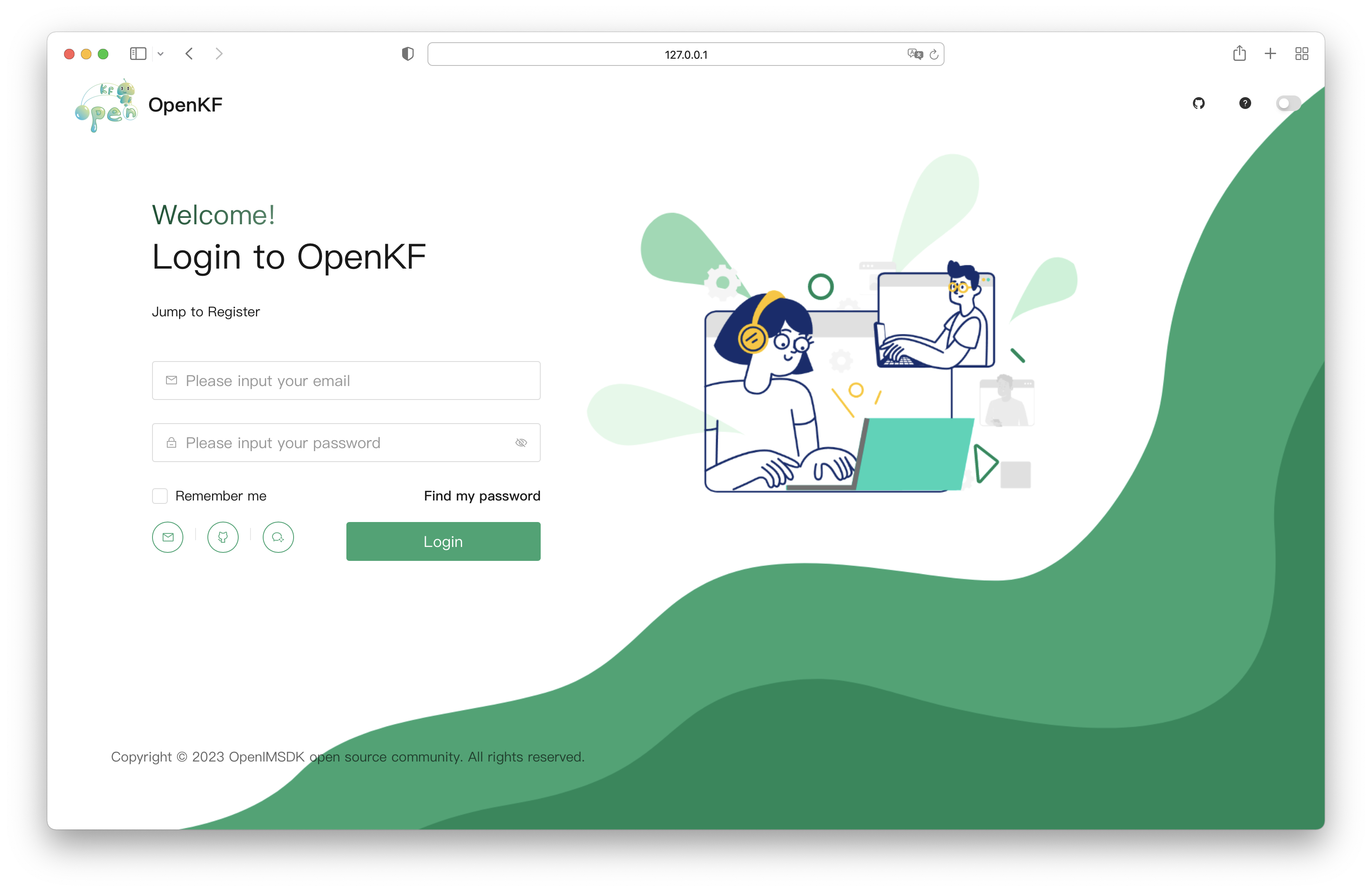
Task: Click the GitHub icon in top right
Action: pos(1199,103)
